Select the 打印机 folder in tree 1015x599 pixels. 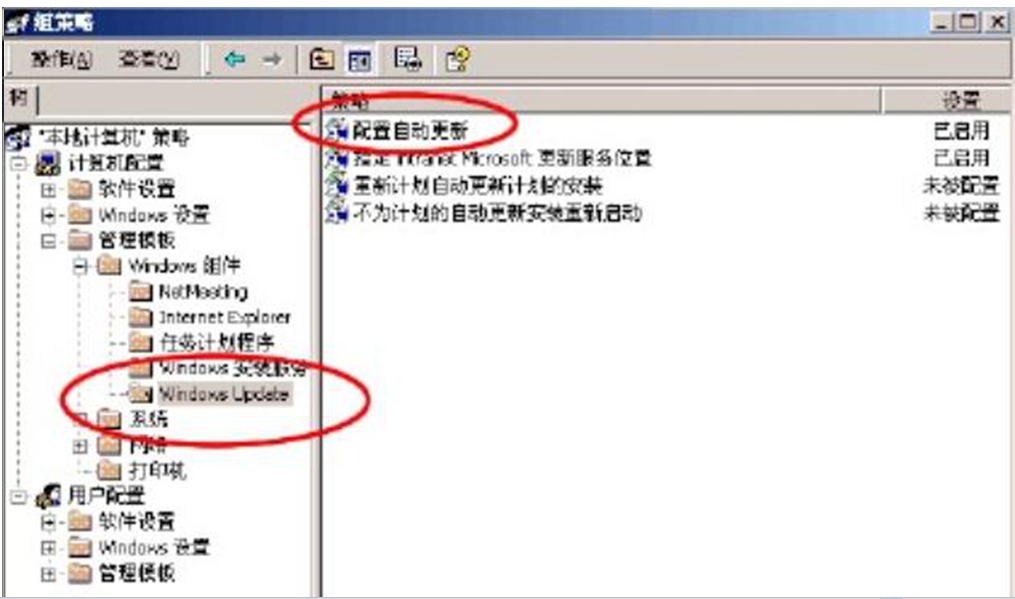point(157,470)
